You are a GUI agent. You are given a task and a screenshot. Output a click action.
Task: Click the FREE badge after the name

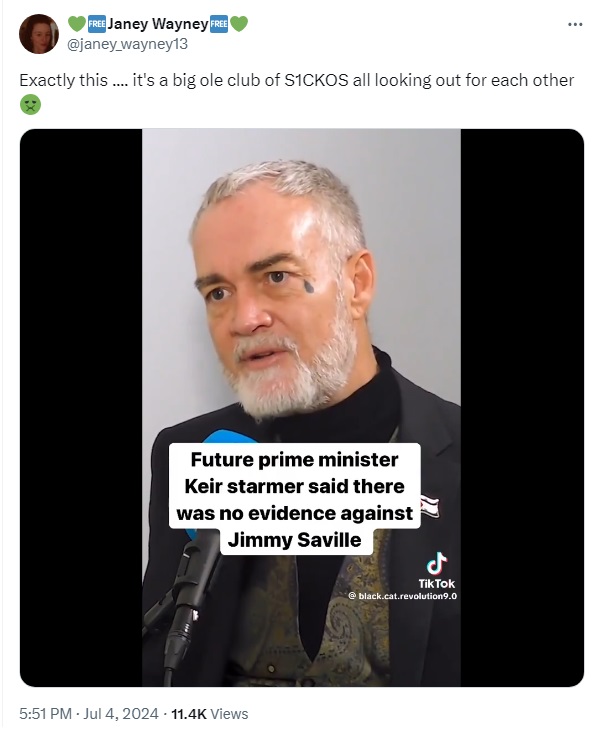pyautogui.click(x=219, y=24)
